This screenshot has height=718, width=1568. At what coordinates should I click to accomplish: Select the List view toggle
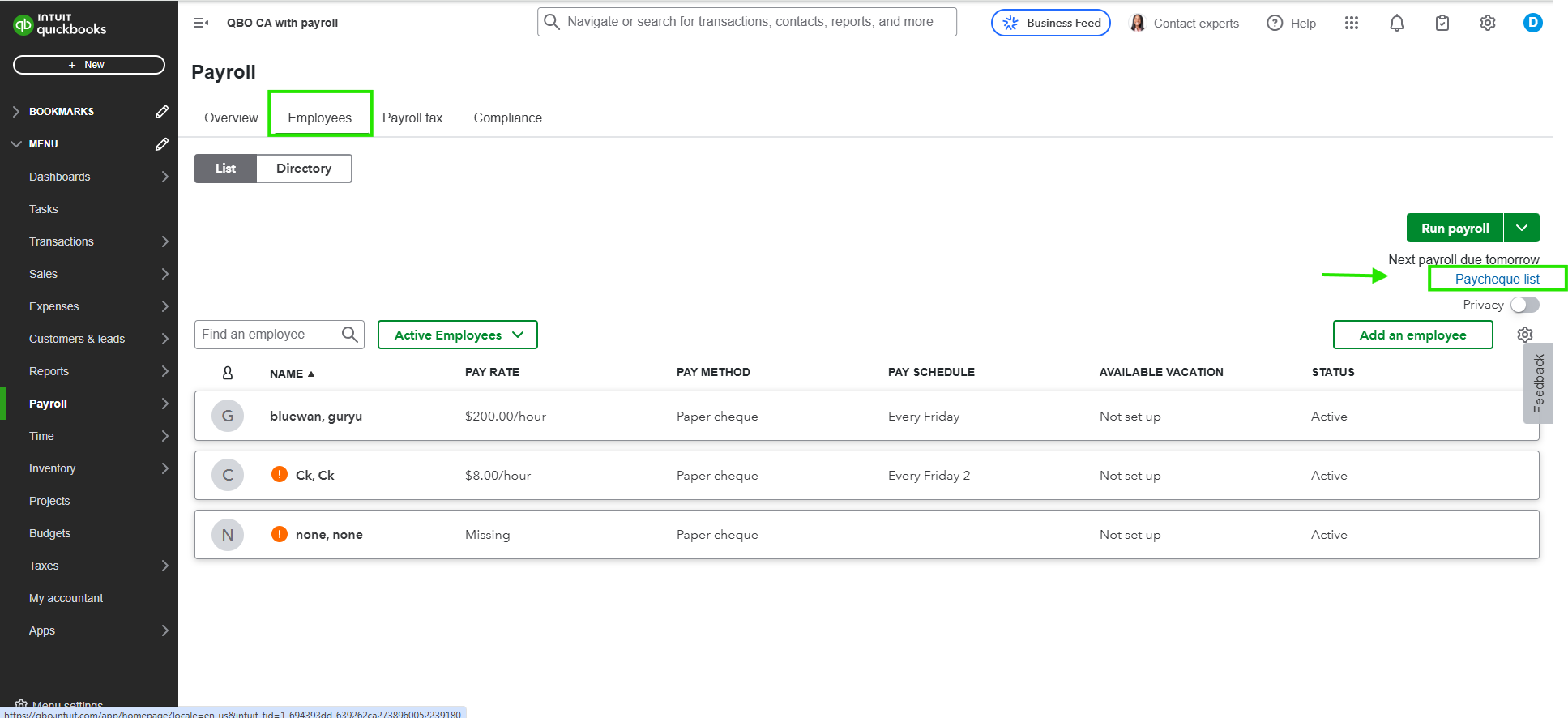[225, 169]
